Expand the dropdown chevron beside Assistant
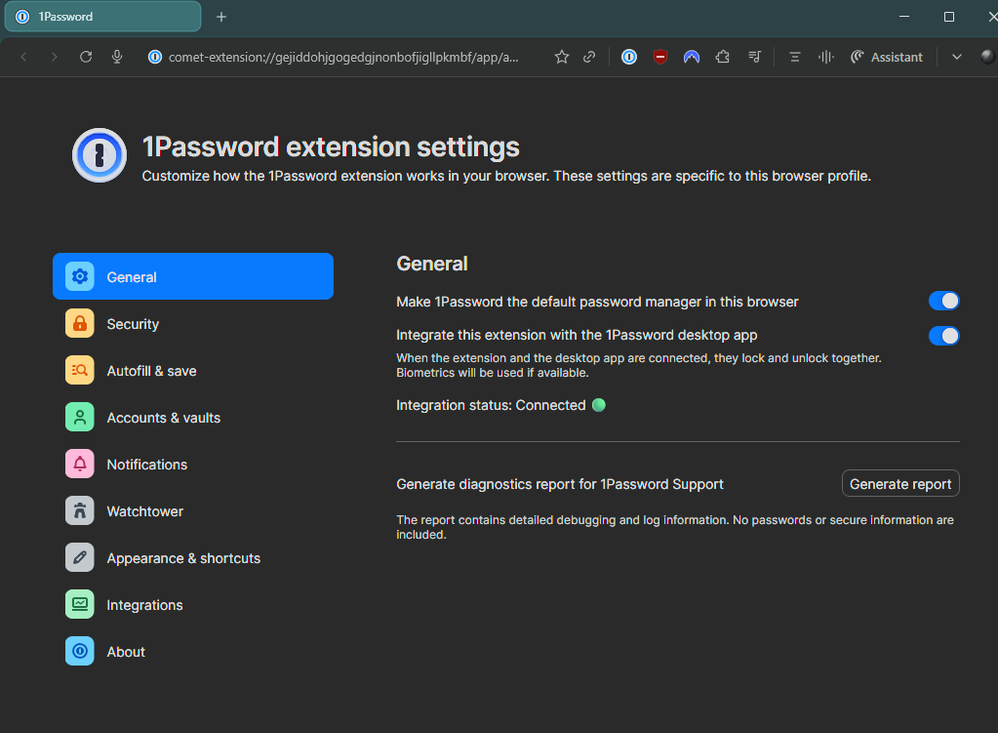Image resolution: width=998 pixels, height=733 pixels. click(x=957, y=57)
